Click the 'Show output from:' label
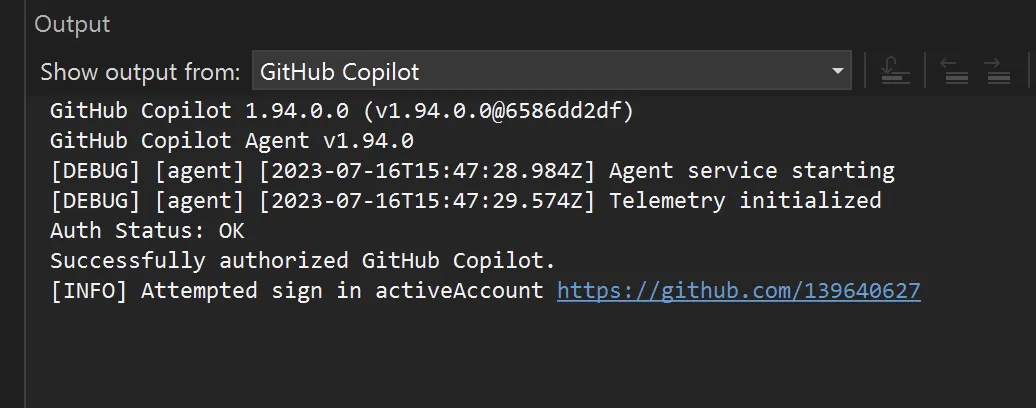Screen dimensions: 1036x408 click(140, 72)
